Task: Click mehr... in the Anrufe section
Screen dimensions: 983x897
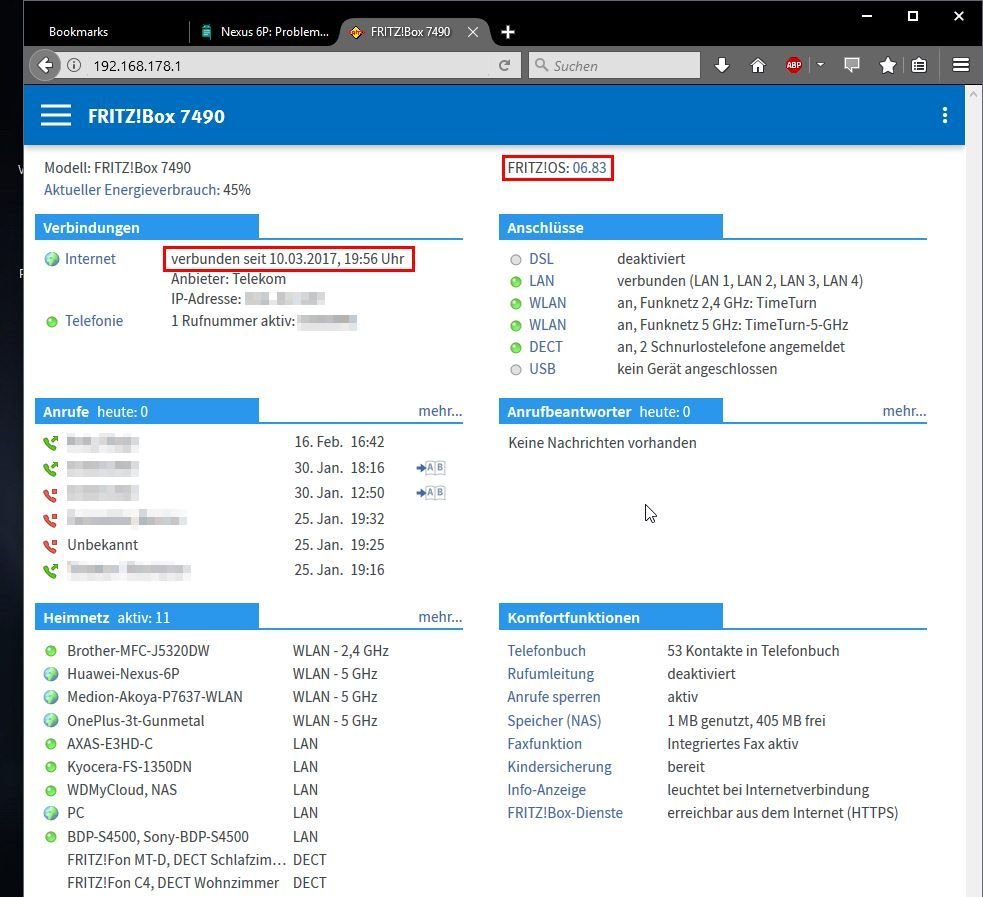Action: pyautogui.click(x=440, y=411)
